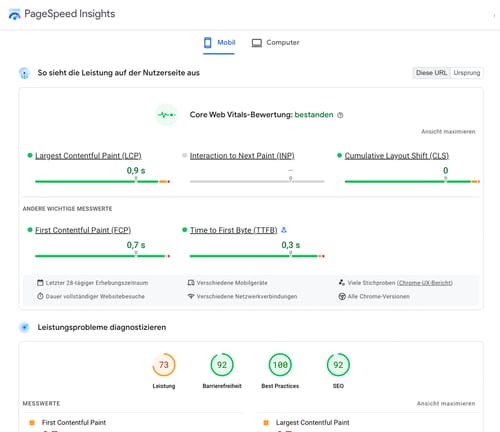Click the Core Web Vitals help icon

(x=340, y=115)
